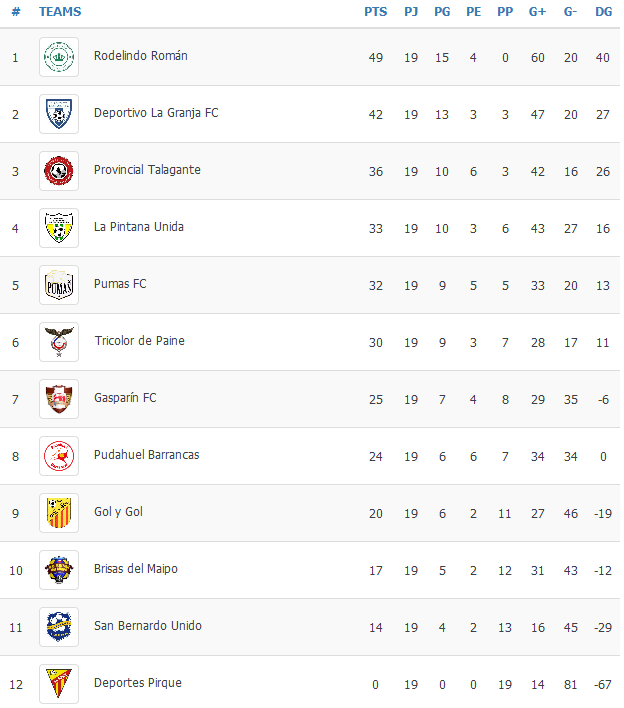Sort by DG goal difference header
Viewport: 624px width, 708px height.
coord(604,12)
